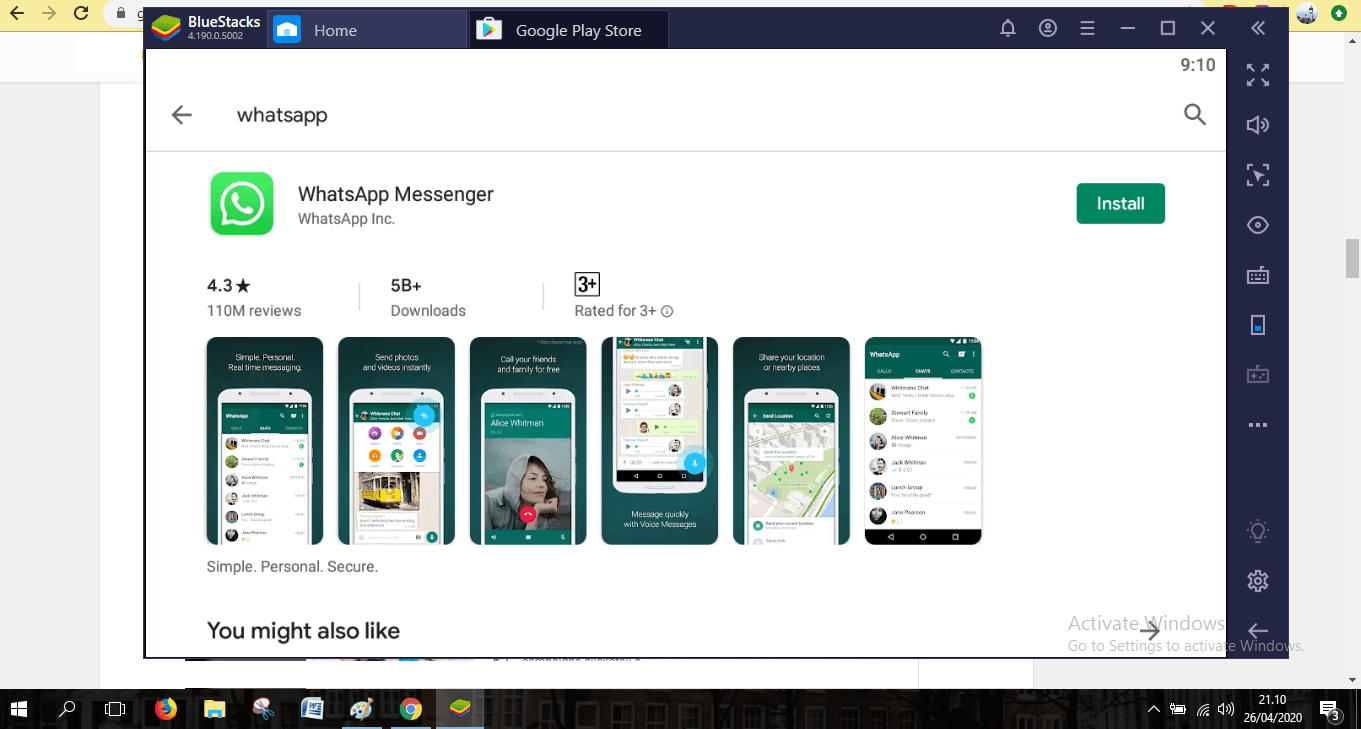
Task: Open the WhatsApp Inc. developer link
Action: tap(346, 219)
